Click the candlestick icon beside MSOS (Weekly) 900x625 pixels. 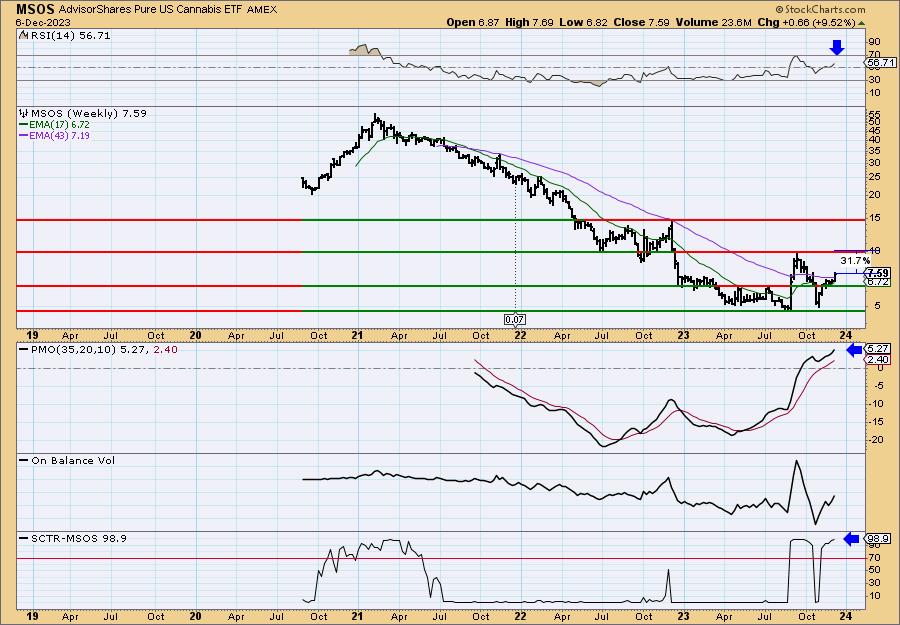click(x=24, y=113)
